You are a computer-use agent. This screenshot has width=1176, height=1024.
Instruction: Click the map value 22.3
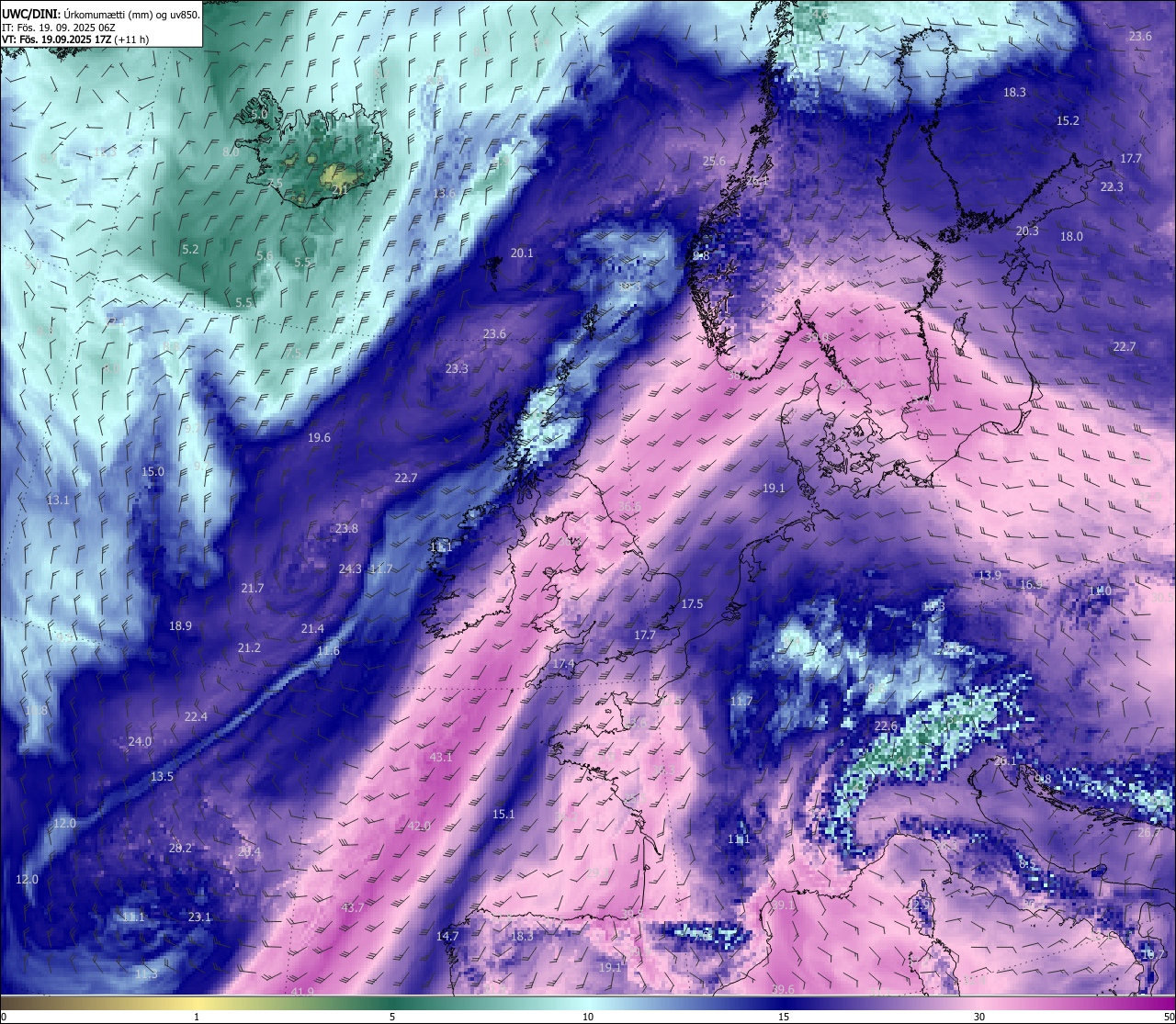pyautogui.click(x=1112, y=187)
